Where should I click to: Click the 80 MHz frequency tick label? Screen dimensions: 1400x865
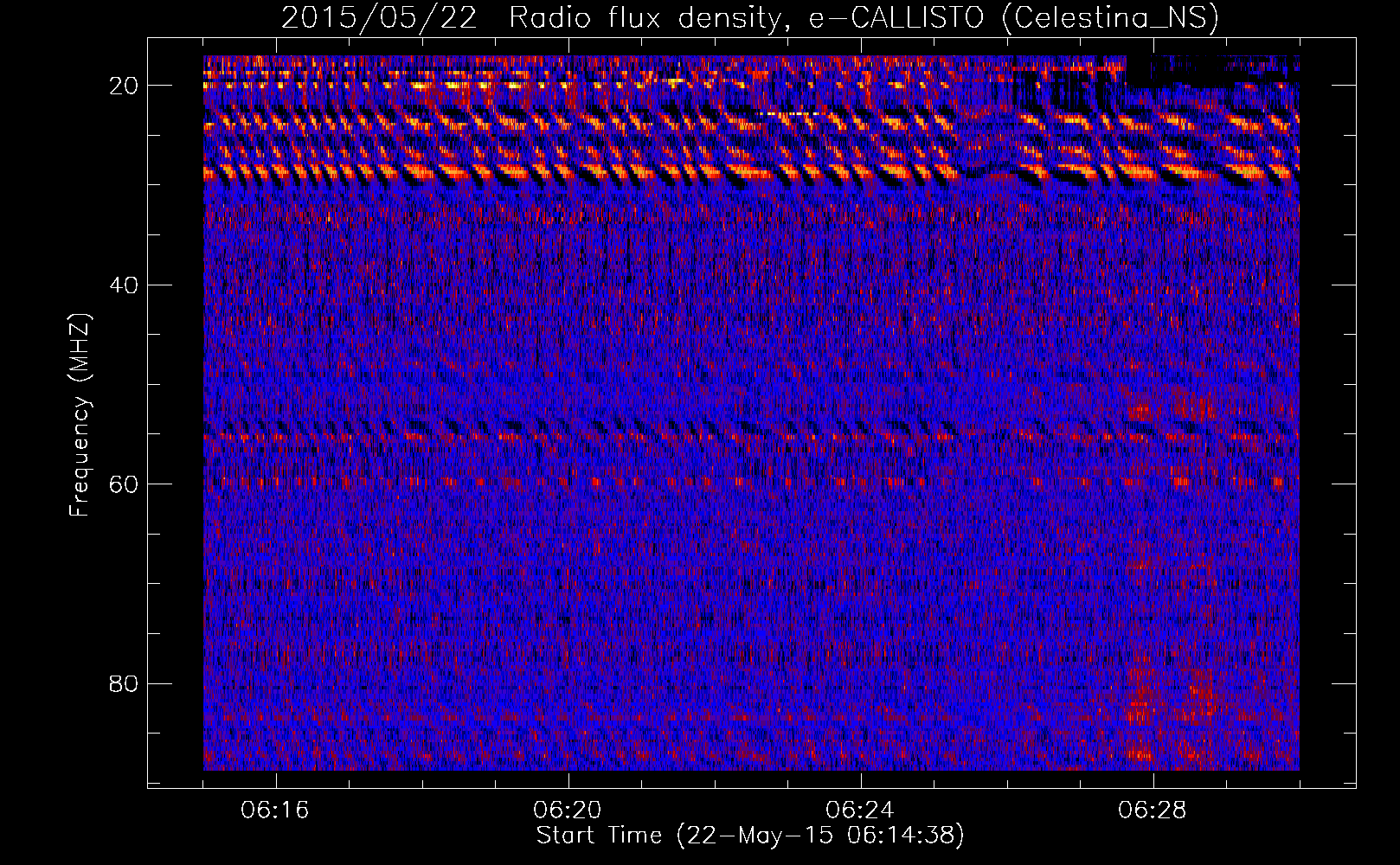coord(125,684)
